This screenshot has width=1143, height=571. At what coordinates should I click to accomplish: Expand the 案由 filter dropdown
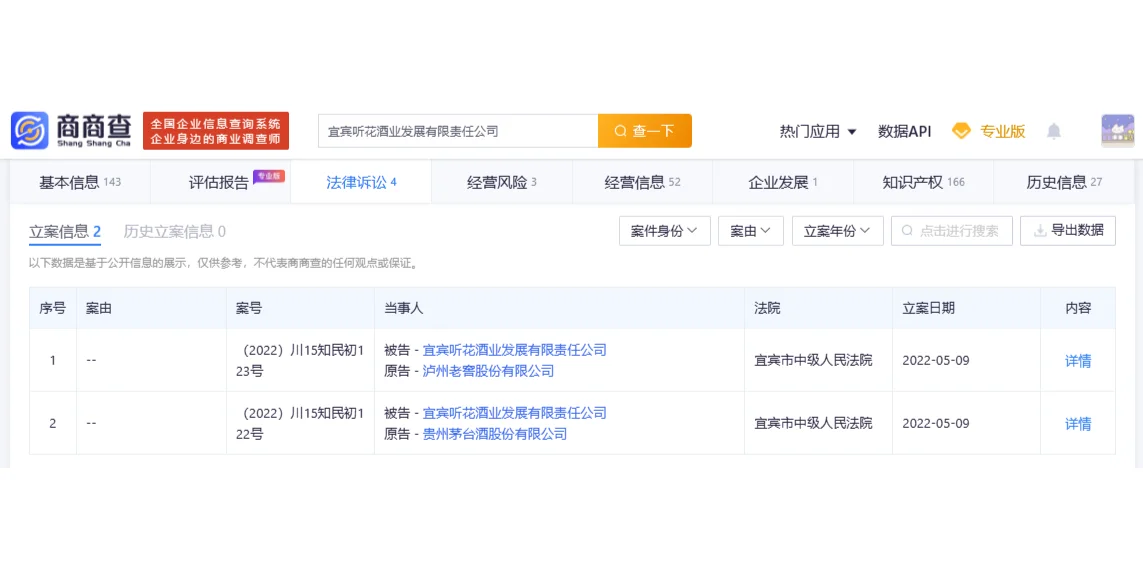(x=751, y=231)
